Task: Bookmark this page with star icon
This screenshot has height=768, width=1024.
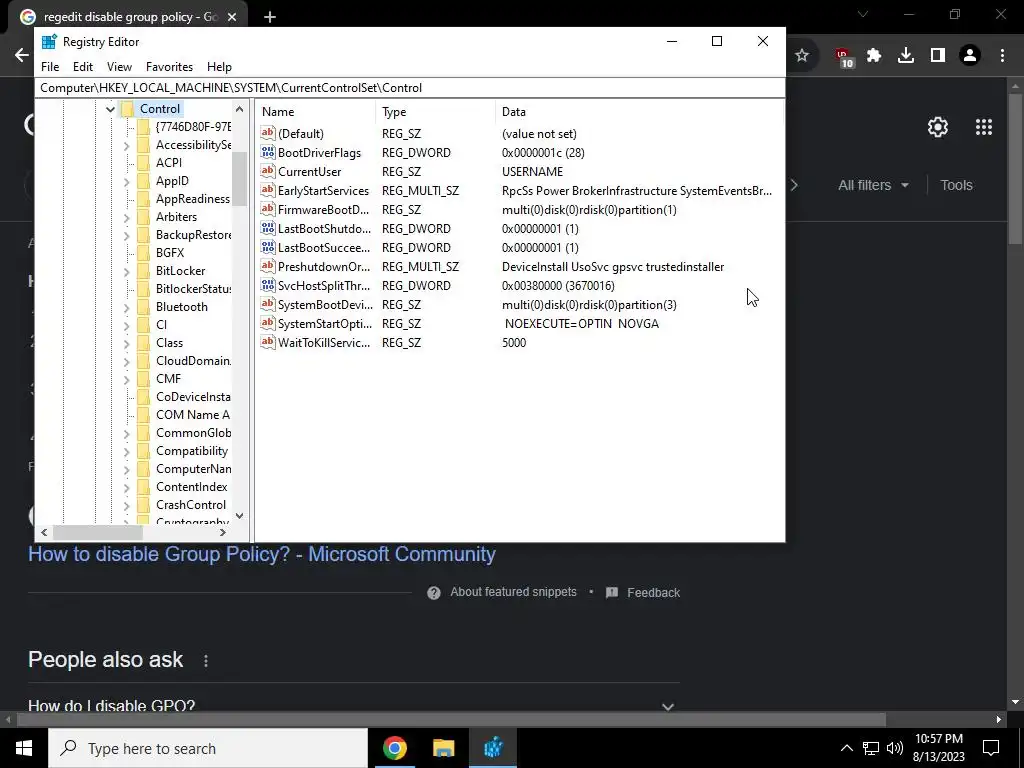Action: coord(802,56)
